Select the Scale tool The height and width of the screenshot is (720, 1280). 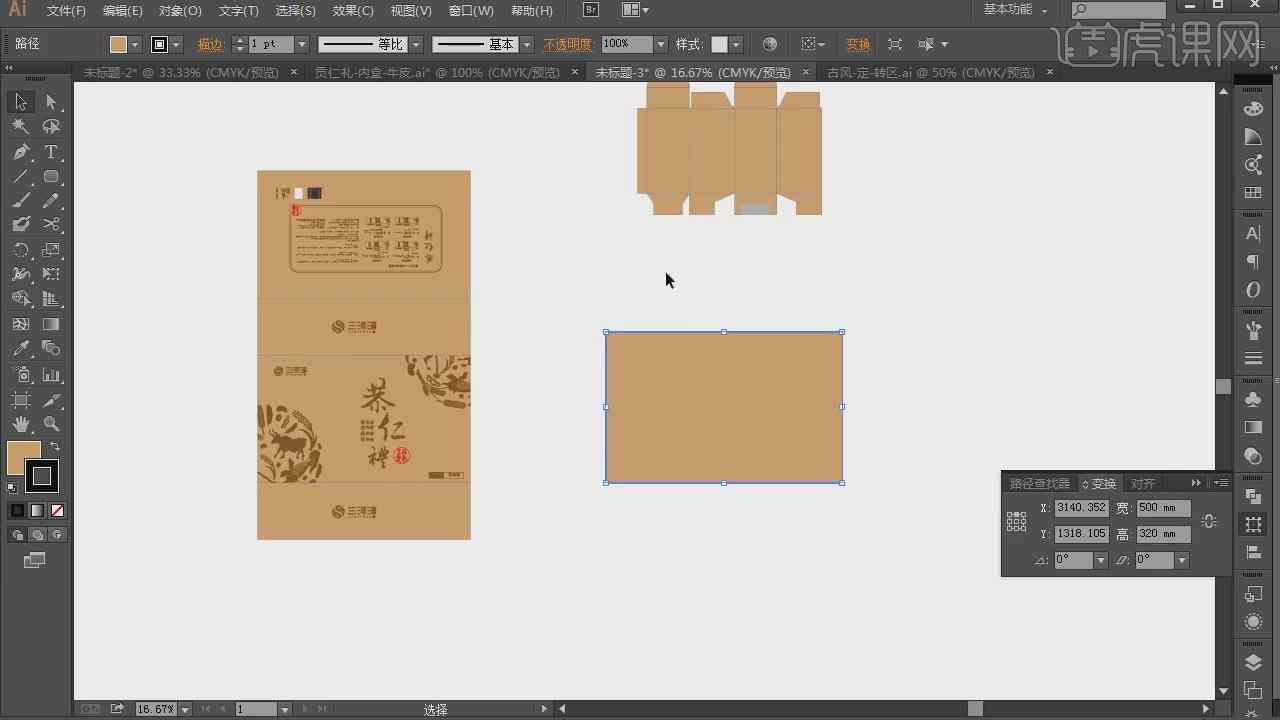(51, 250)
